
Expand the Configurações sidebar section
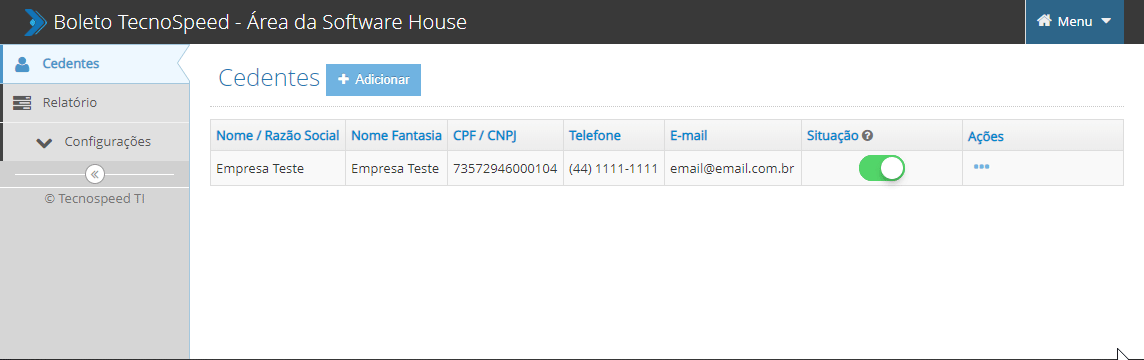point(96,142)
